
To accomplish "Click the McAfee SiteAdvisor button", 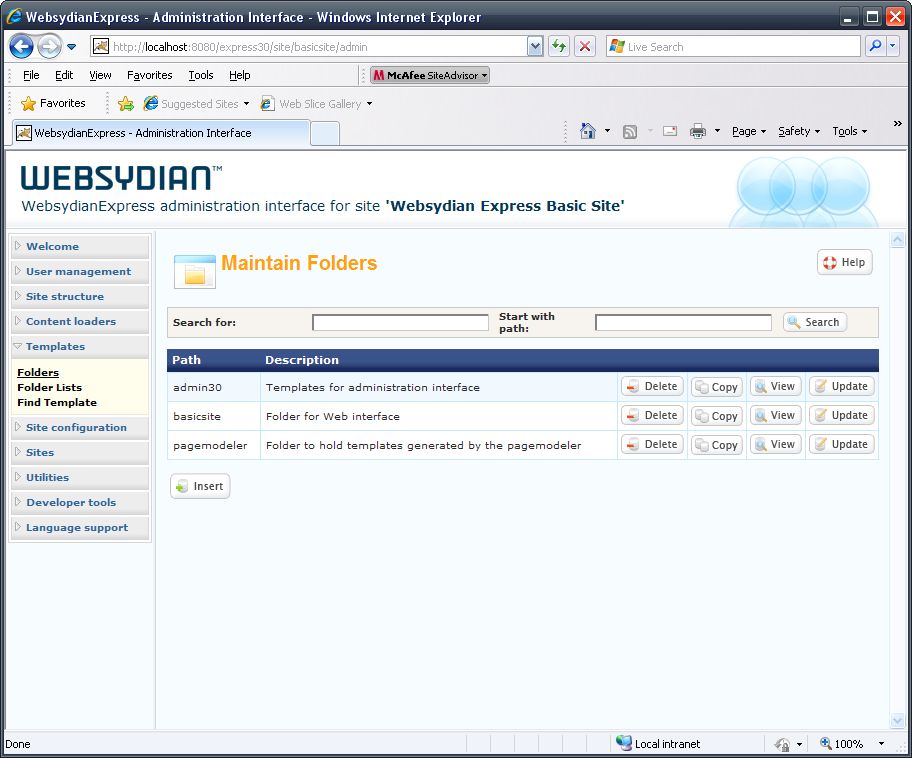I will pyautogui.click(x=430, y=75).
